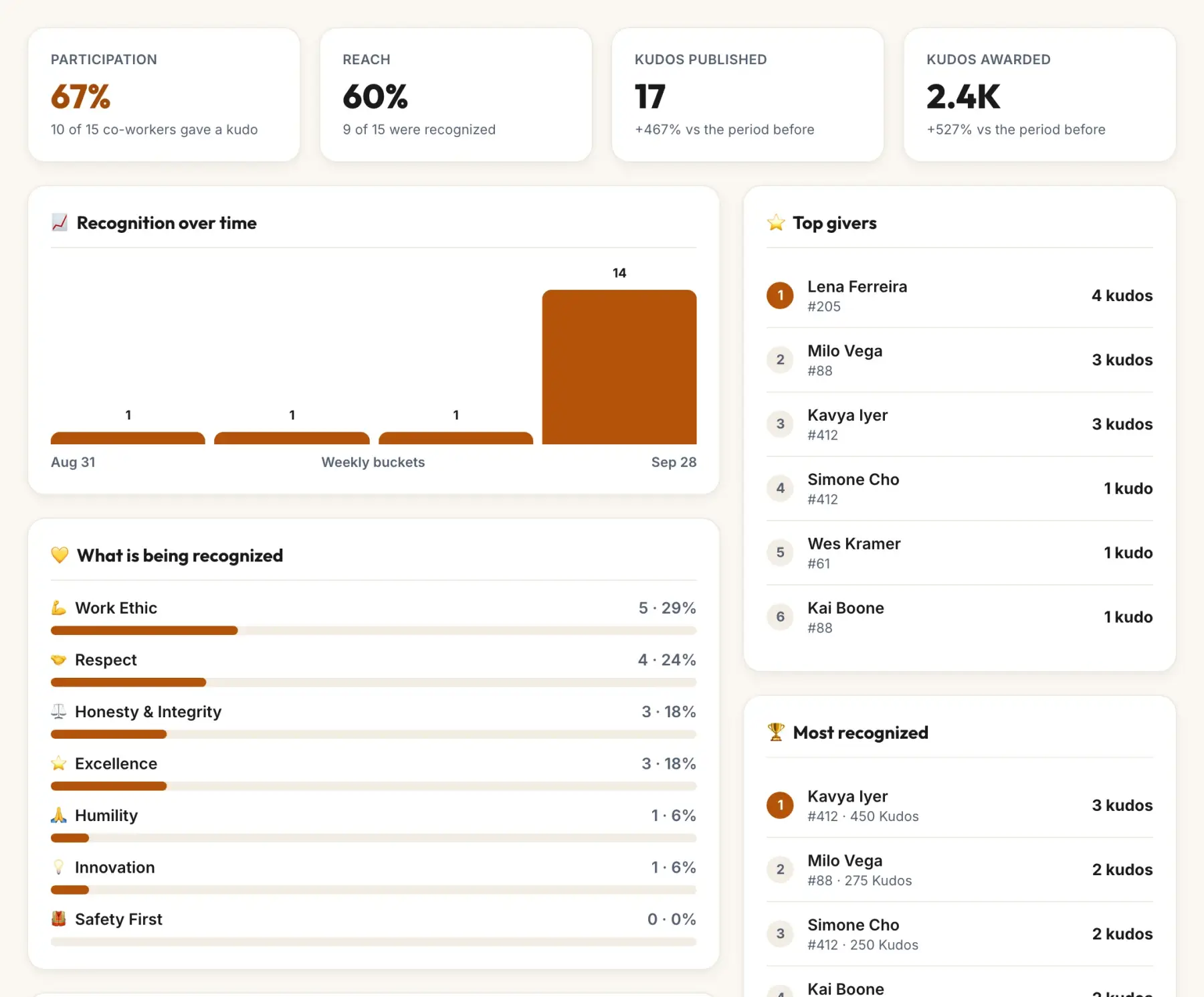Click the Respect progress bar
The image size is (1204, 997).
tap(373, 683)
